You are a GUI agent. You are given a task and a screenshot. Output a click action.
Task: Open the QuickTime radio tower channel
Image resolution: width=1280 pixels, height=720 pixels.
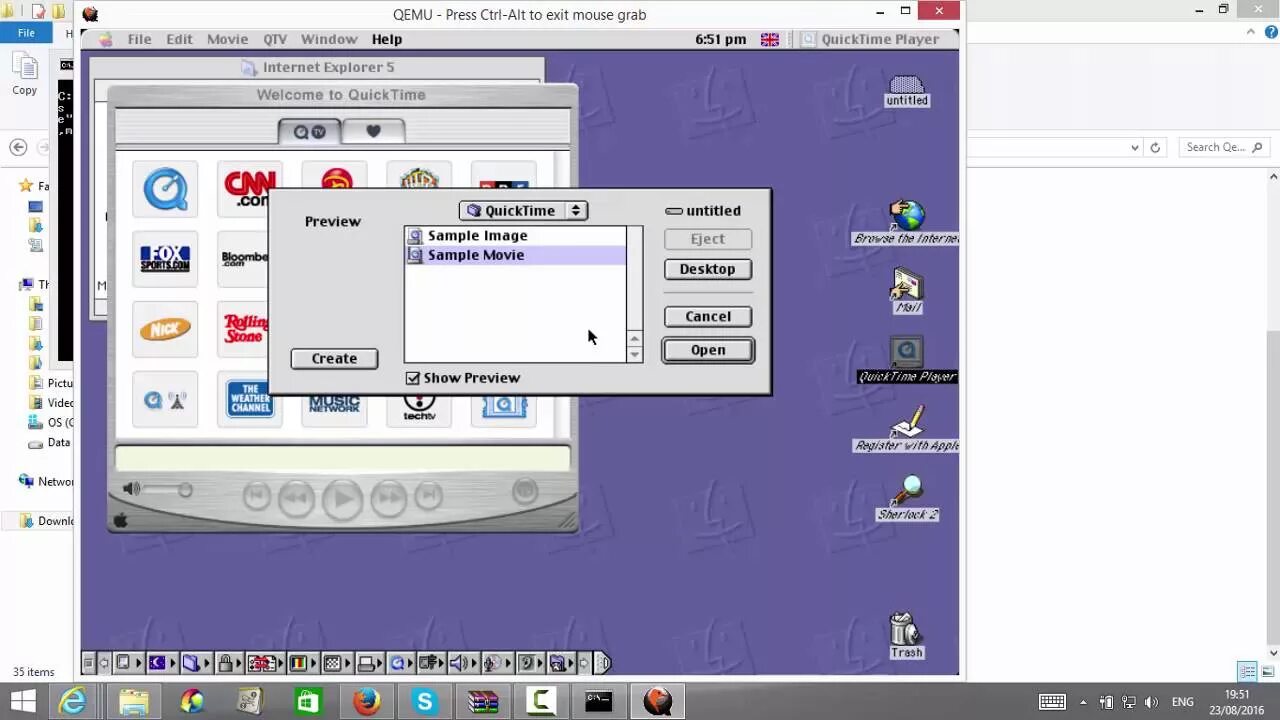pos(165,400)
